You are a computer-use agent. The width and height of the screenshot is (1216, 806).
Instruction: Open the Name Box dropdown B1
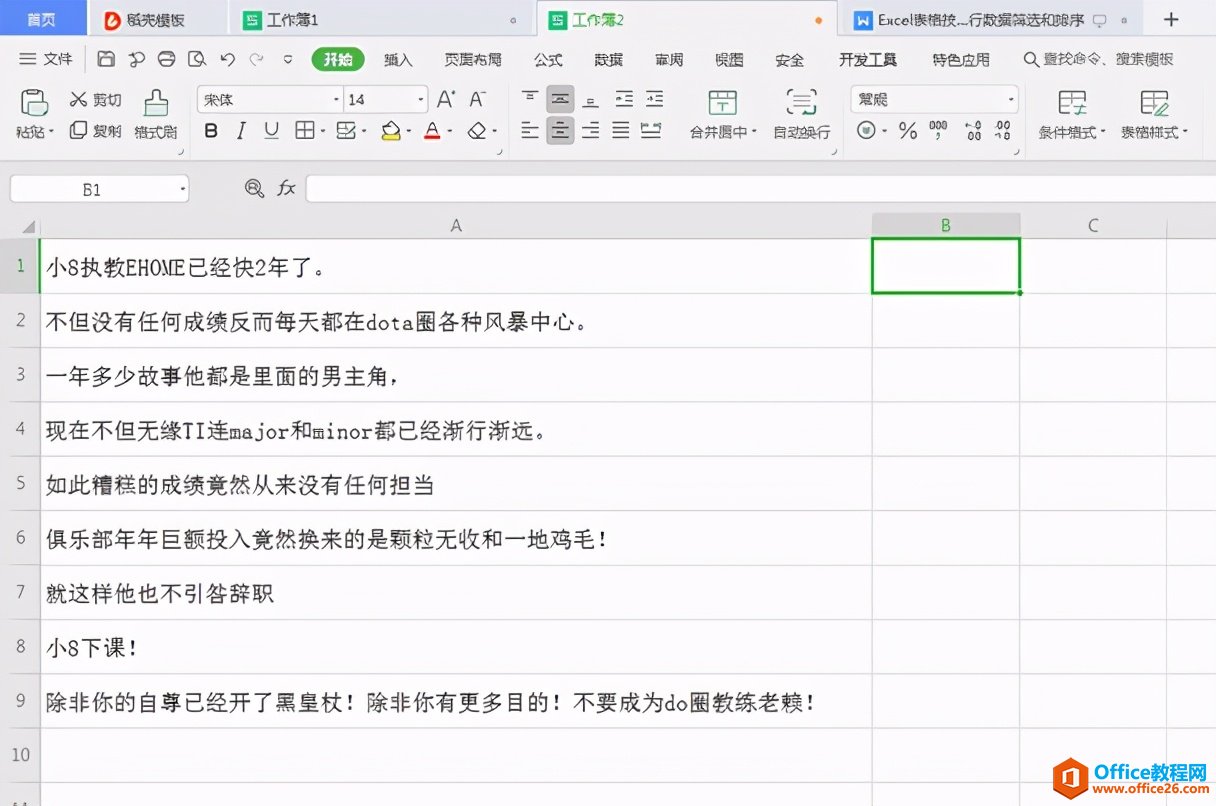pyautogui.click(x=182, y=188)
